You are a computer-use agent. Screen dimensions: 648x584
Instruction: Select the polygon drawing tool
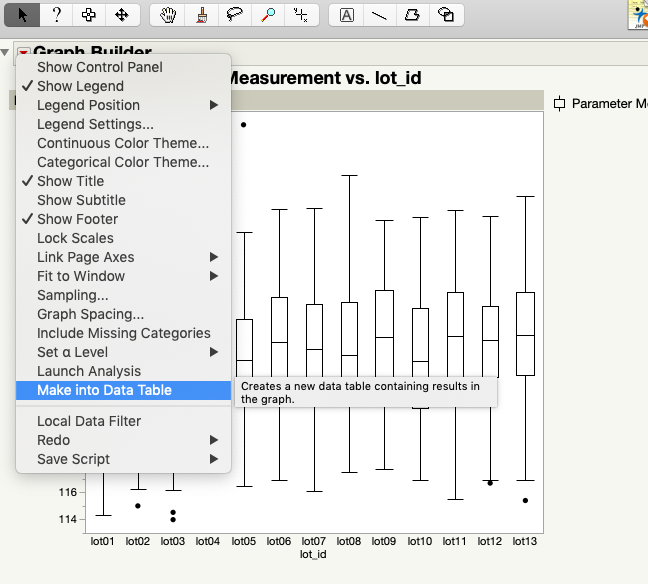pos(412,15)
